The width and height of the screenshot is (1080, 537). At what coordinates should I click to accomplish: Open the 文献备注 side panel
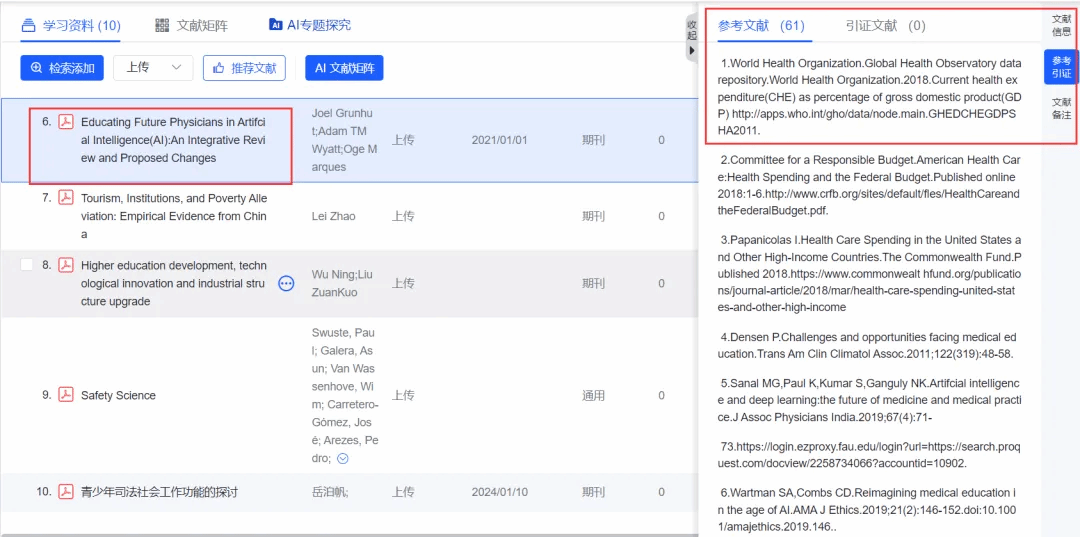[x=1061, y=108]
